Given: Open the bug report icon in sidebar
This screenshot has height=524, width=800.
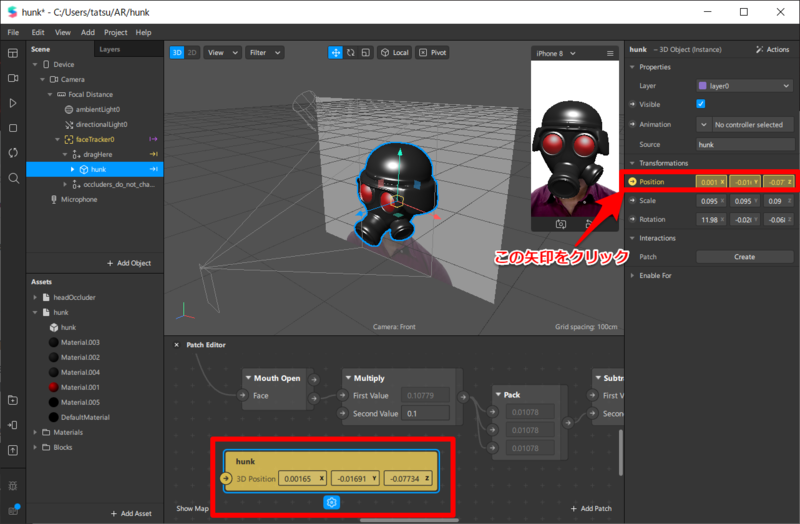Looking at the screenshot, I should [13, 486].
